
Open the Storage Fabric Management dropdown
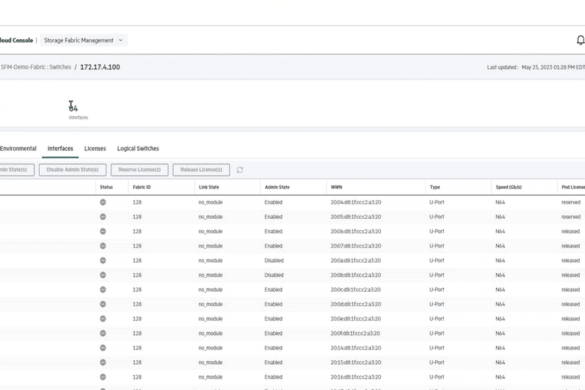coord(84,40)
